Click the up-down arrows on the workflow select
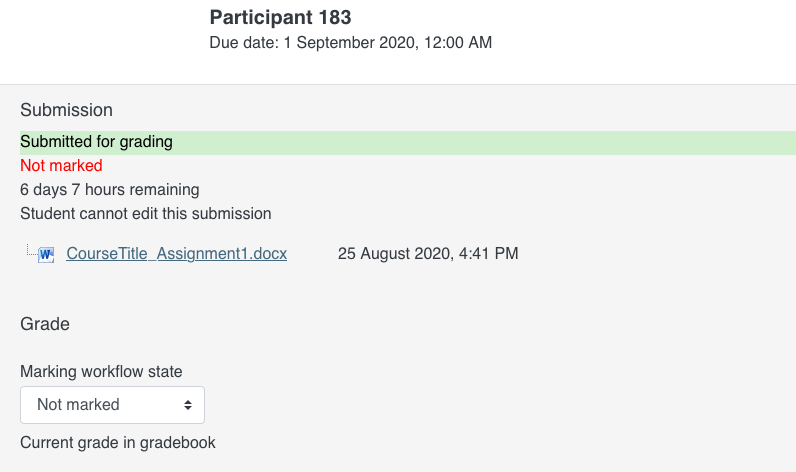This screenshot has height=472, width=796. pos(187,405)
